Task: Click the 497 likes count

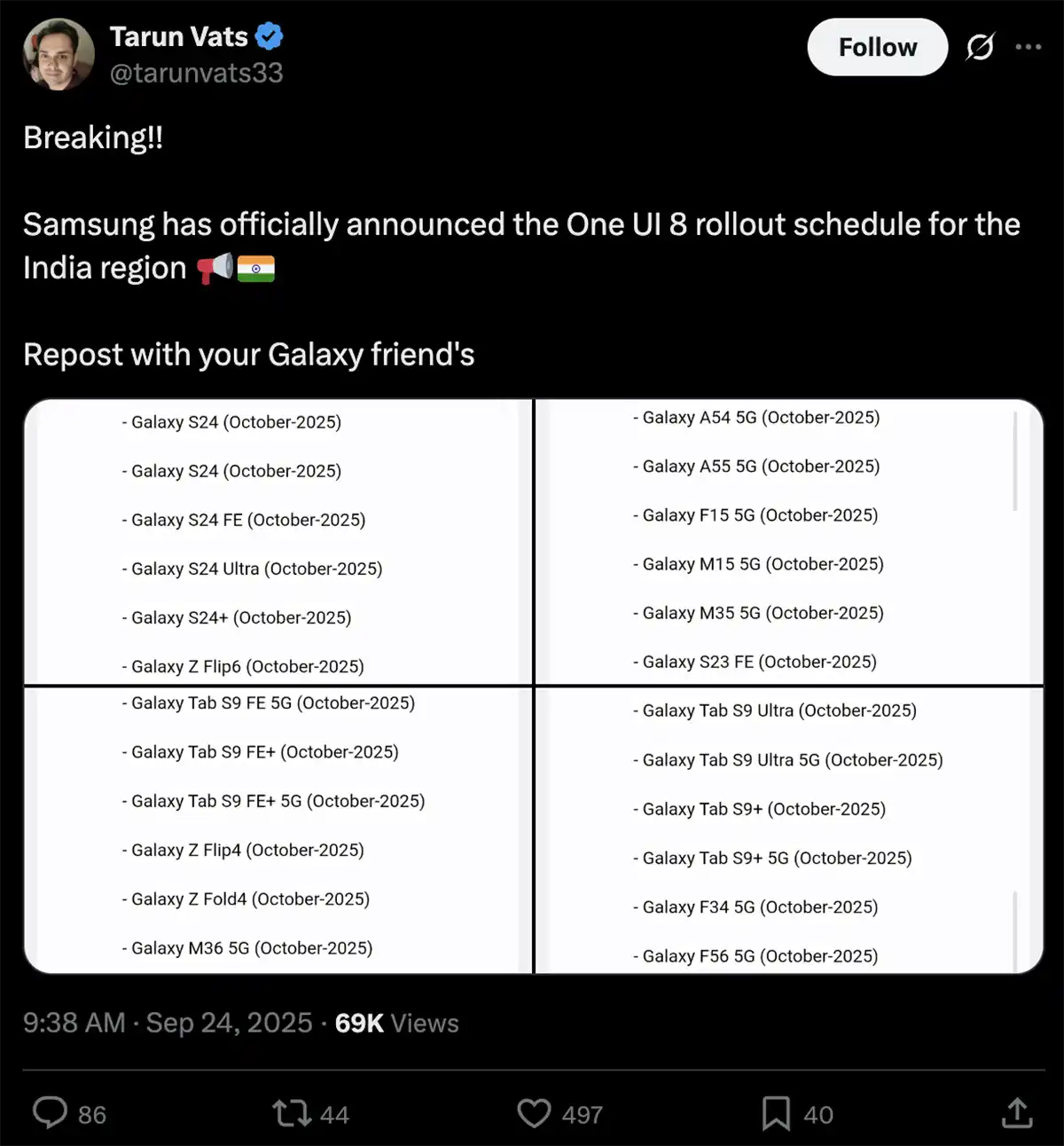Action: (583, 1115)
